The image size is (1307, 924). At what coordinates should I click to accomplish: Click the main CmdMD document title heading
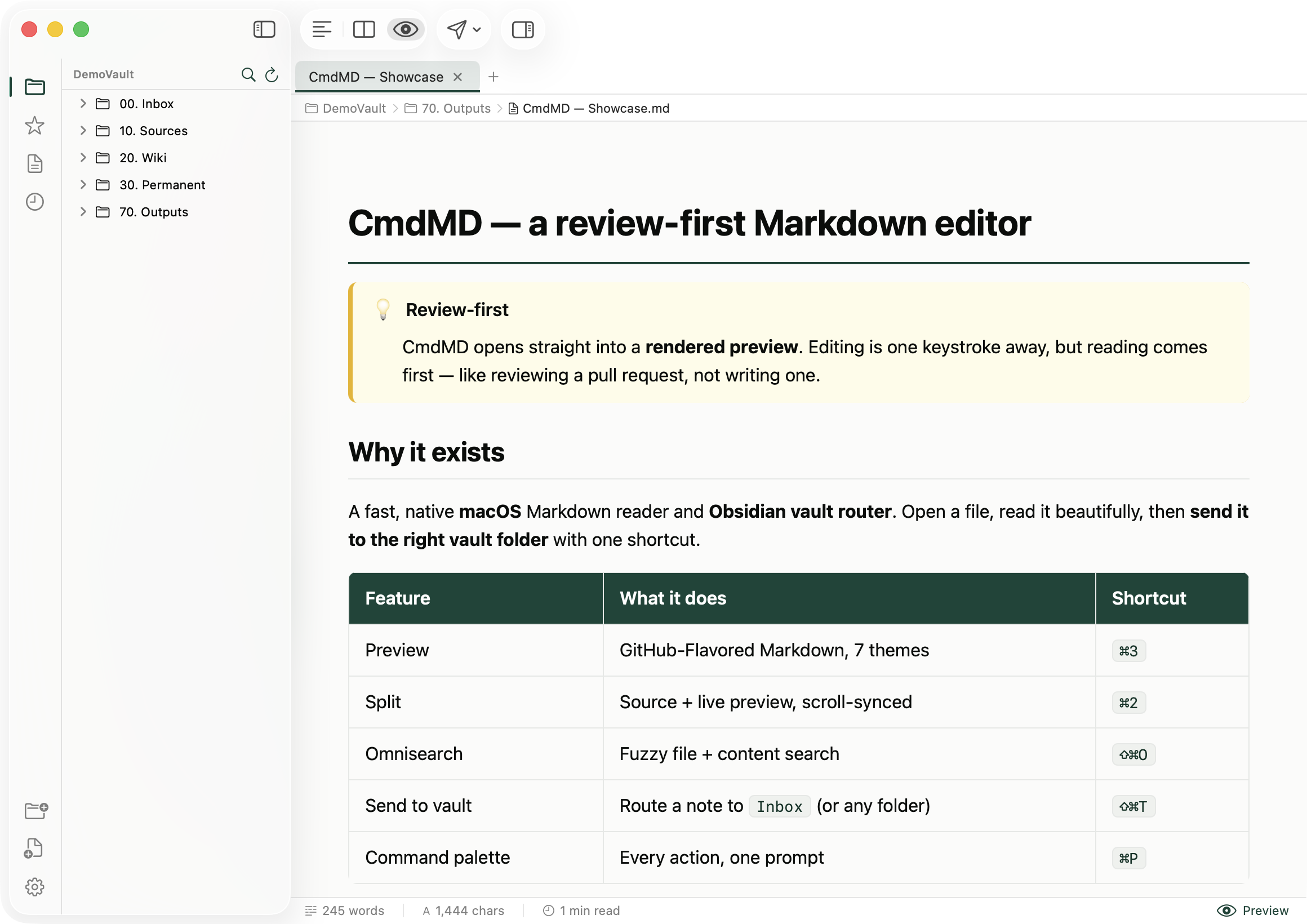point(690,223)
